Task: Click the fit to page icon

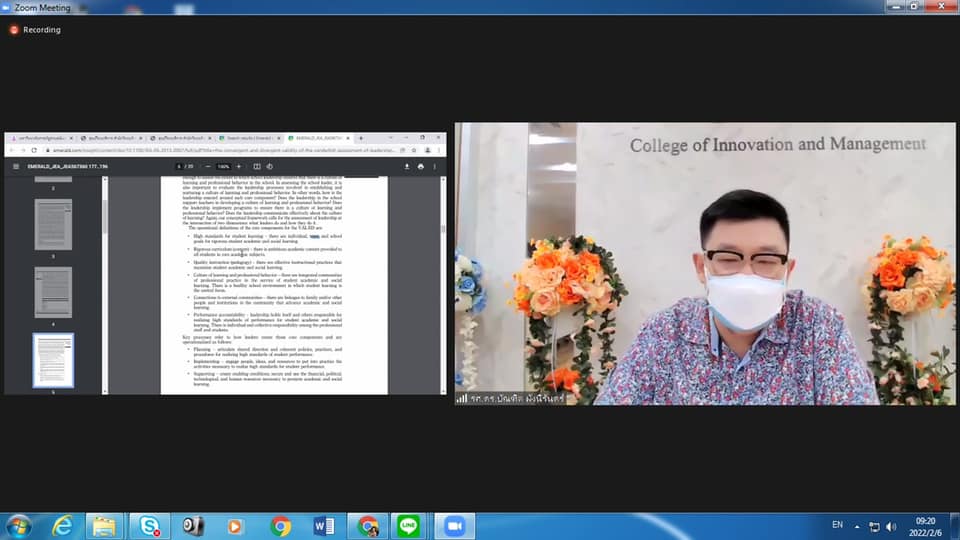Action: coord(256,166)
